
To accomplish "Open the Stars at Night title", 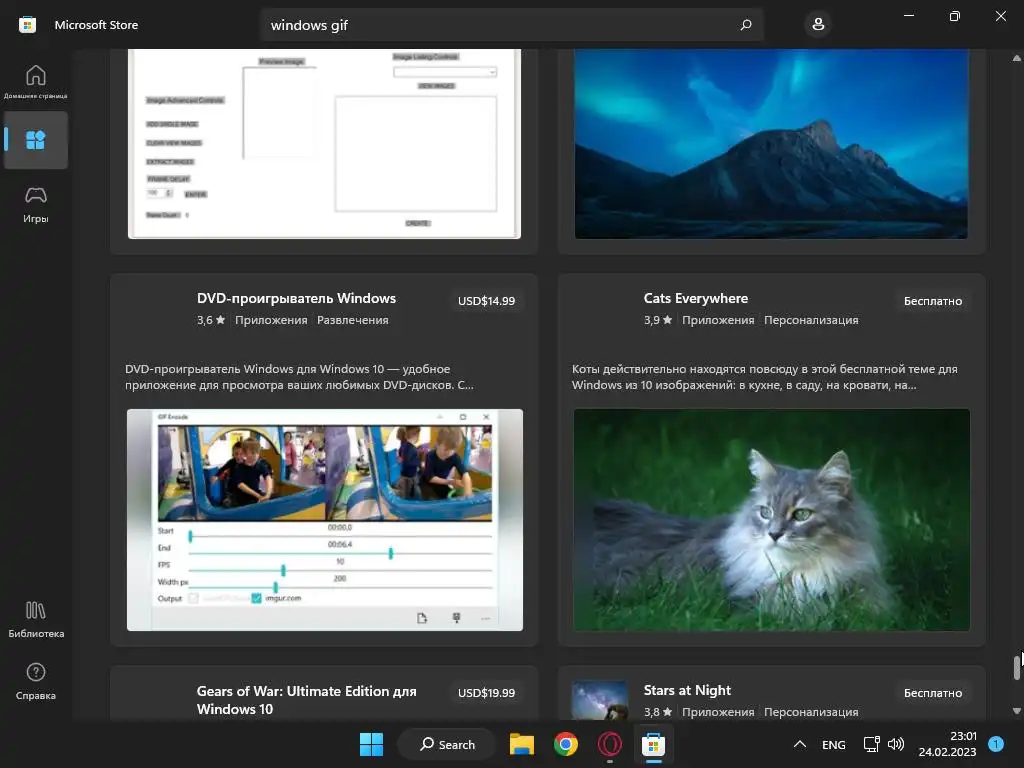I will [x=687, y=690].
